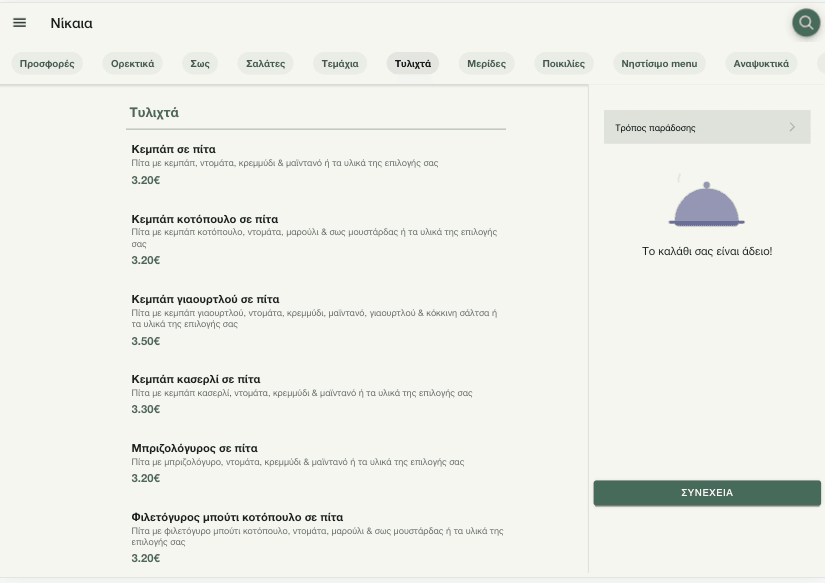Expand the Τρόπος παράδοσης chevron

(x=792, y=127)
